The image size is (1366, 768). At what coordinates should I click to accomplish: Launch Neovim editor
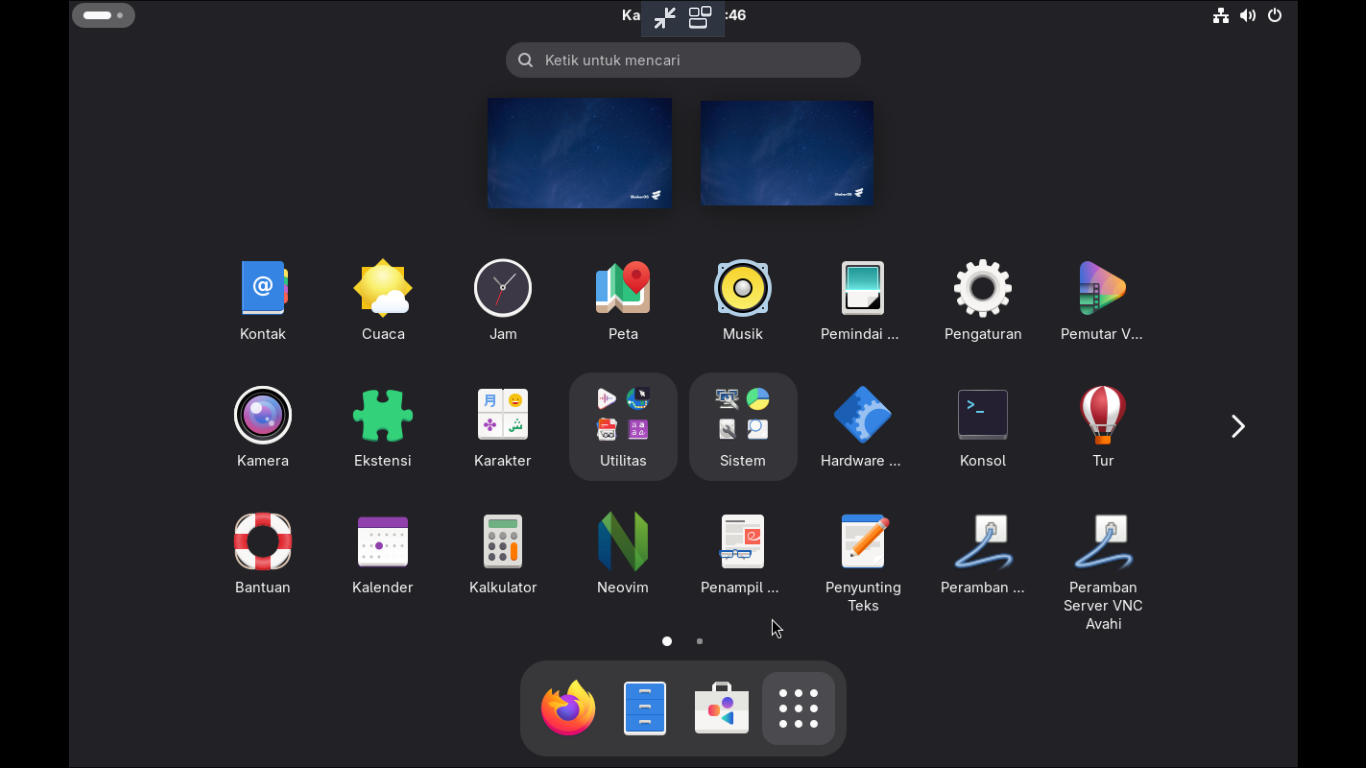[623, 554]
